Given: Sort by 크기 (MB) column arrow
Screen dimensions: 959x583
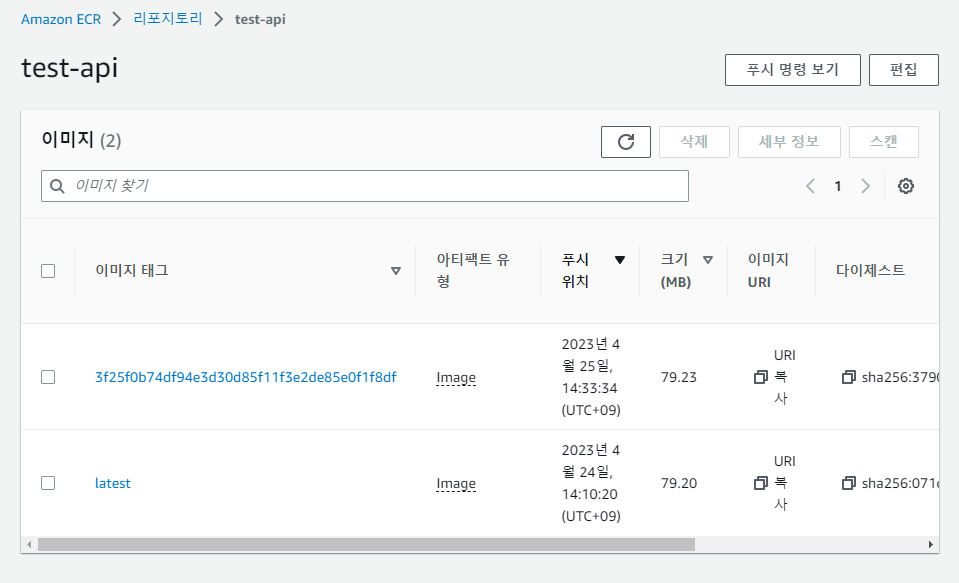Looking at the screenshot, I should [708, 260].
